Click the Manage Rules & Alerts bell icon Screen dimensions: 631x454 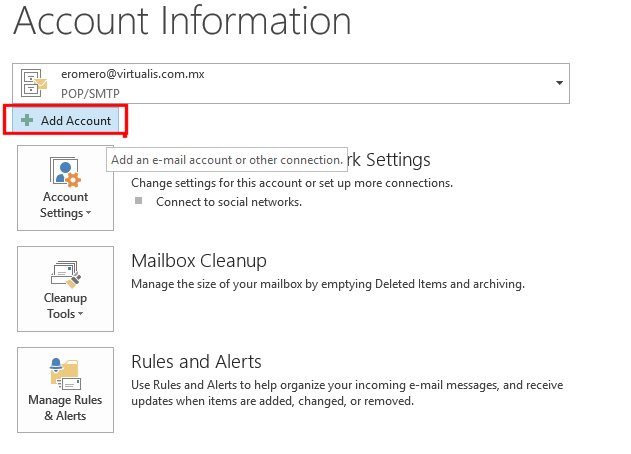pos(62,374)
